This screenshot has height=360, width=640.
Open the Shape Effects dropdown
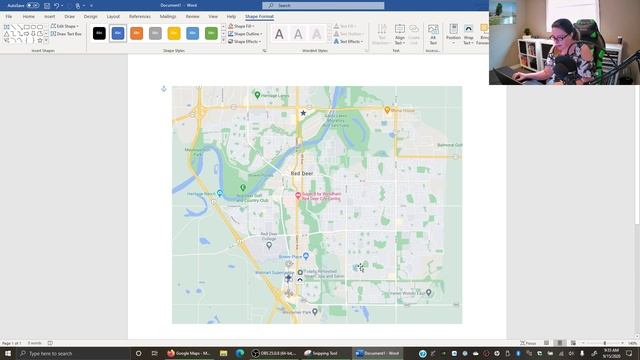[x=244, y=41]
